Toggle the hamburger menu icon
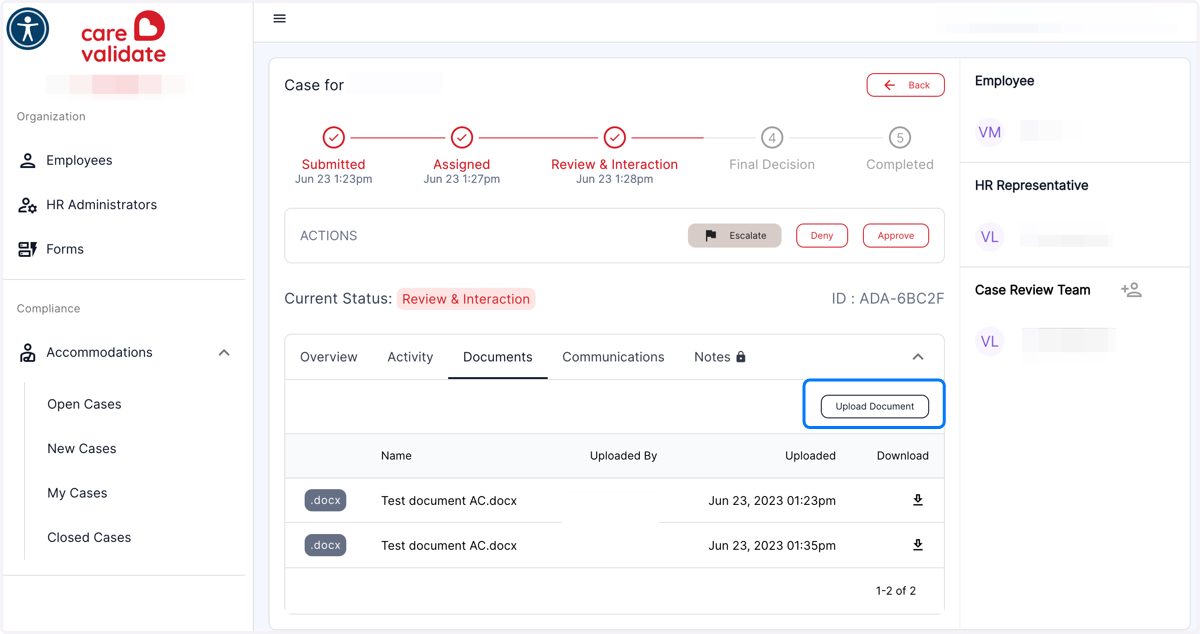Image resolution: width=1200 pixels, height=634 pixels. (280, 19)
